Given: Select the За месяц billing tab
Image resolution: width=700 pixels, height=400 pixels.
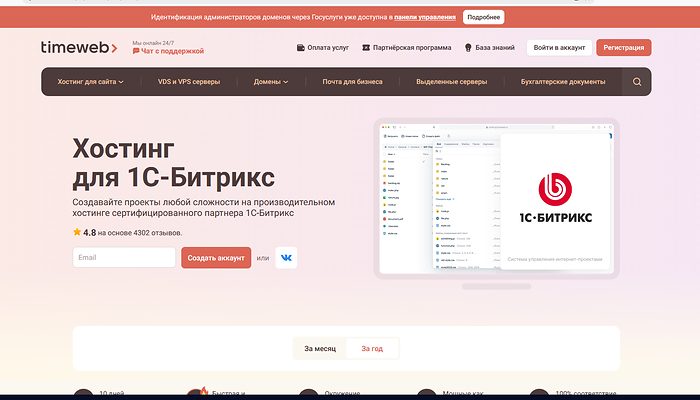Looking at the screenshot, I should [320, 349].
